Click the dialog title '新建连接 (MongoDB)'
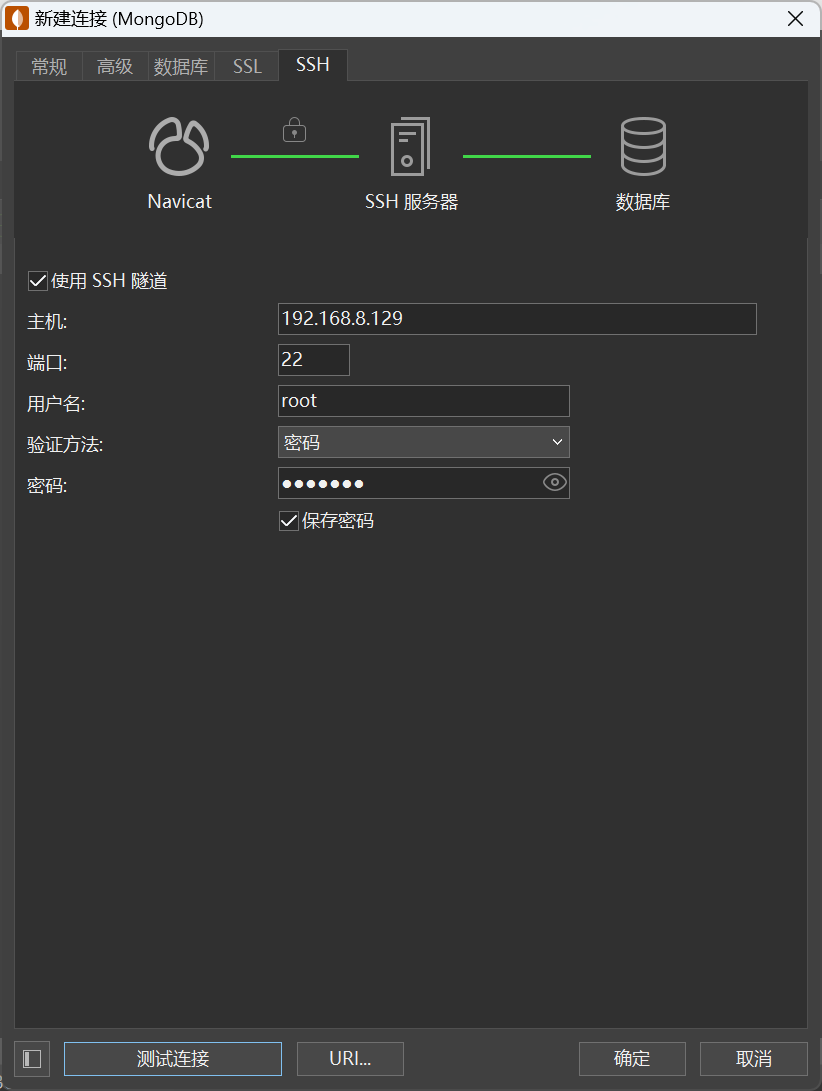The width and height of the screenshot is (822, 1091). click(119, 19)
